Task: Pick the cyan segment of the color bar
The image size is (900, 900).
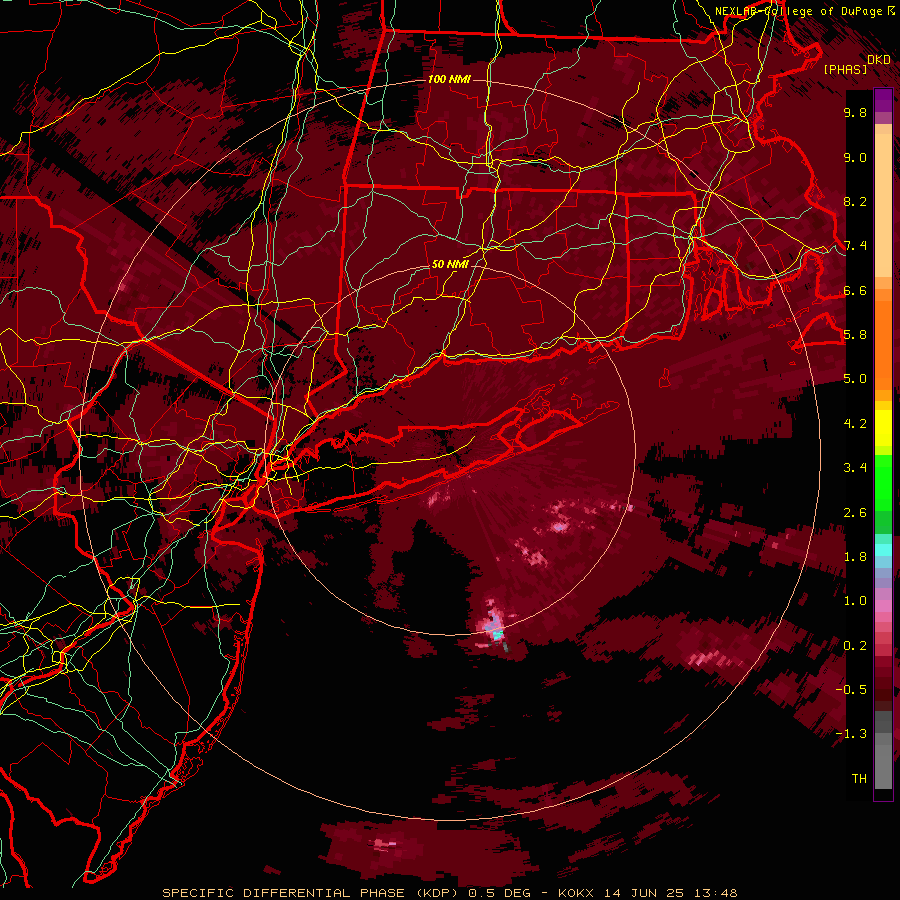Action: click(883, 550)
